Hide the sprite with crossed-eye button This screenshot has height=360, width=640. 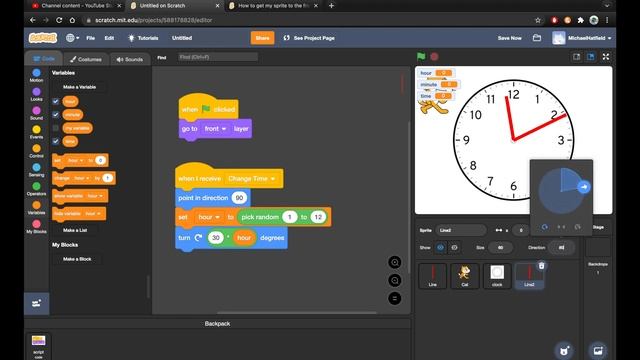454,247
